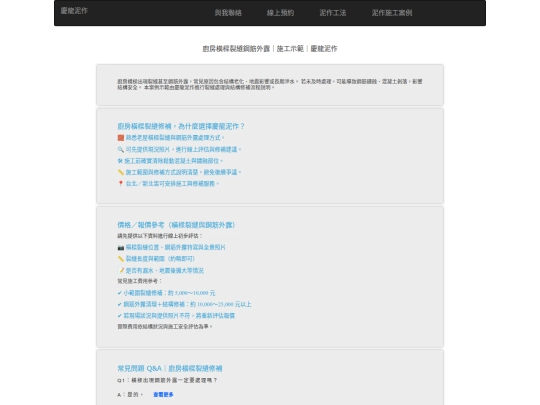Click the intro paragraph about 廚房橫樑
Image resolution: width=540 pixels, height=405 pixels.
click(x=270, y=84)
